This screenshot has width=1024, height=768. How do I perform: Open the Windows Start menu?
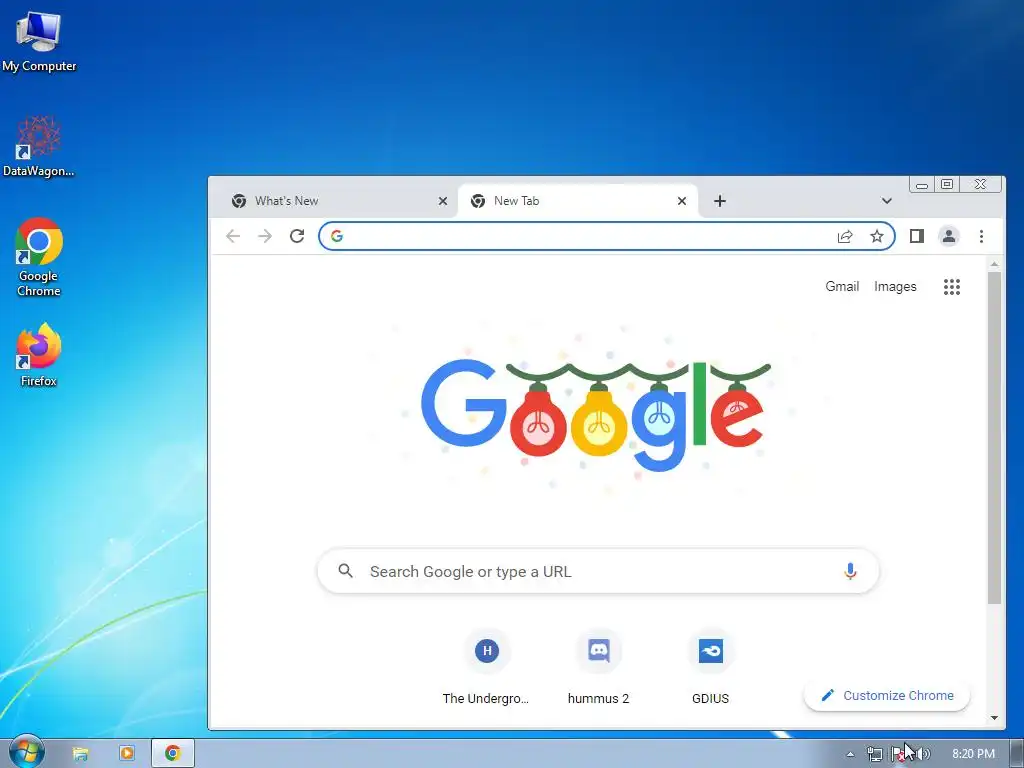pyautogui.click(x=26, y=751)
